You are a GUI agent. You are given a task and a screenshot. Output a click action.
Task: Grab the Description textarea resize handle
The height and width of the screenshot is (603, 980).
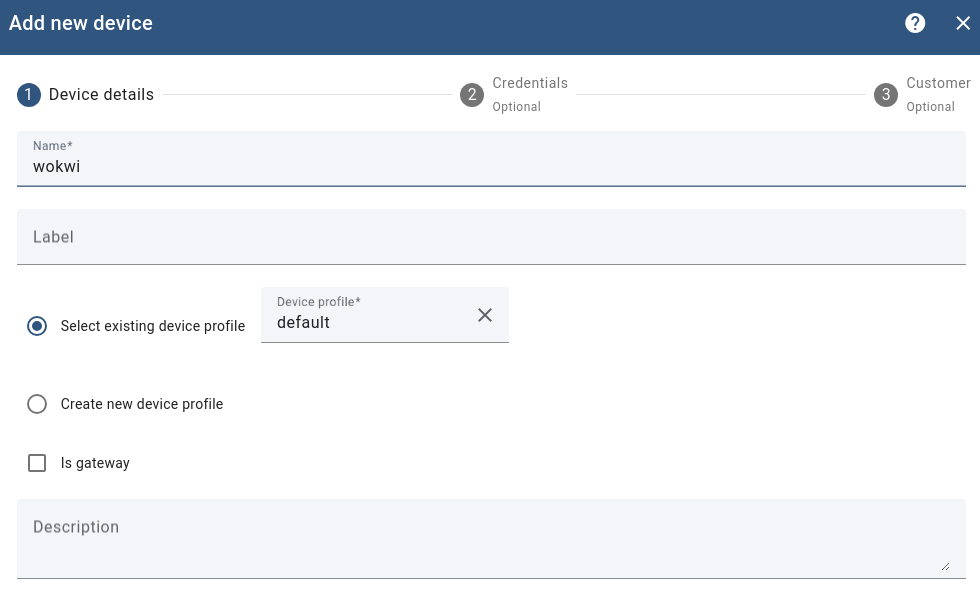(x=945, y=566)
